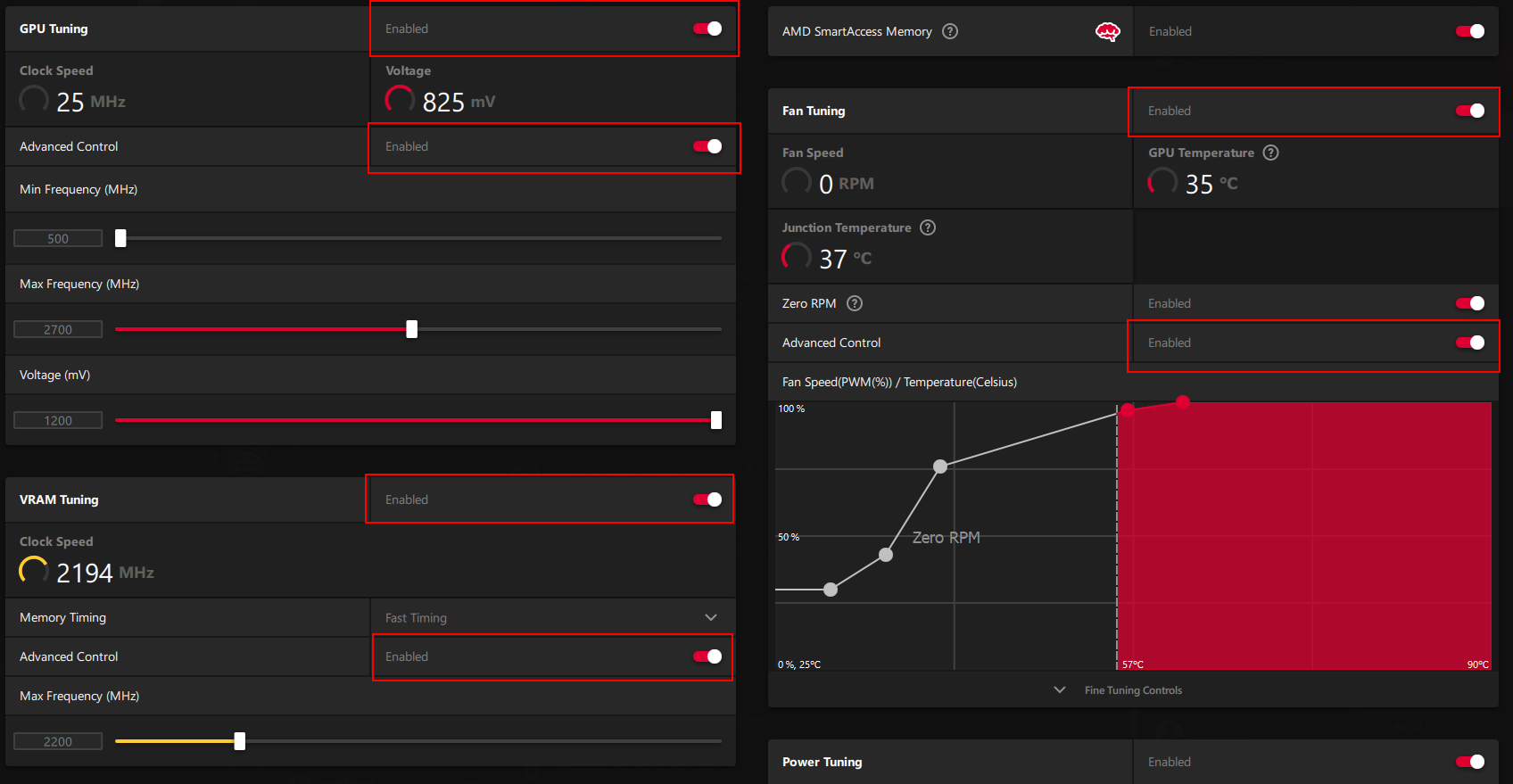Disable VRAM Tuning toggle
The width and height of the screenshot is (1513, 784).
(x=707, y=499)
